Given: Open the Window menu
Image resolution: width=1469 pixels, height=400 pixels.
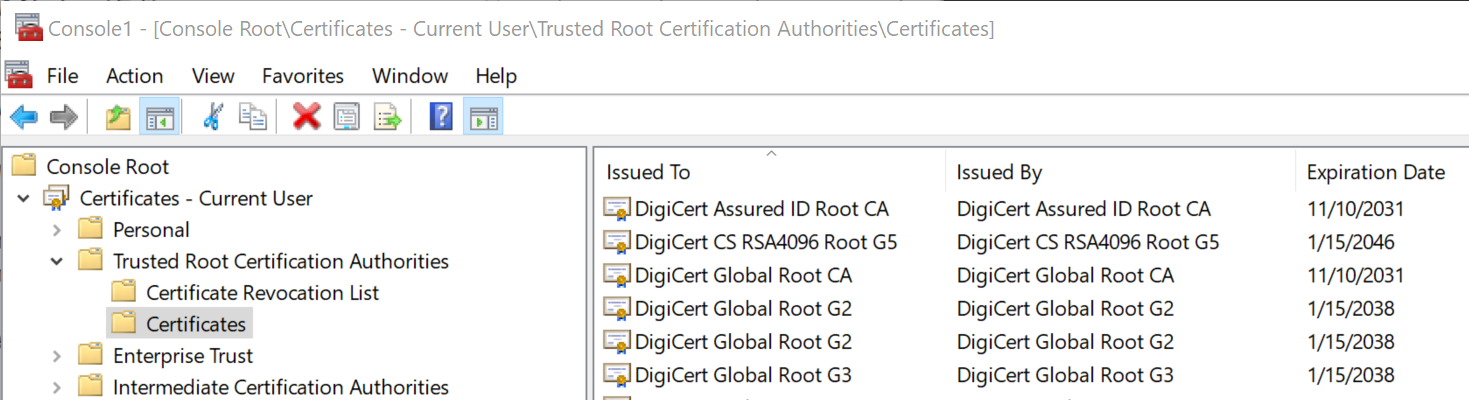Looking at the screenshot, I should (x=410, y=76).
